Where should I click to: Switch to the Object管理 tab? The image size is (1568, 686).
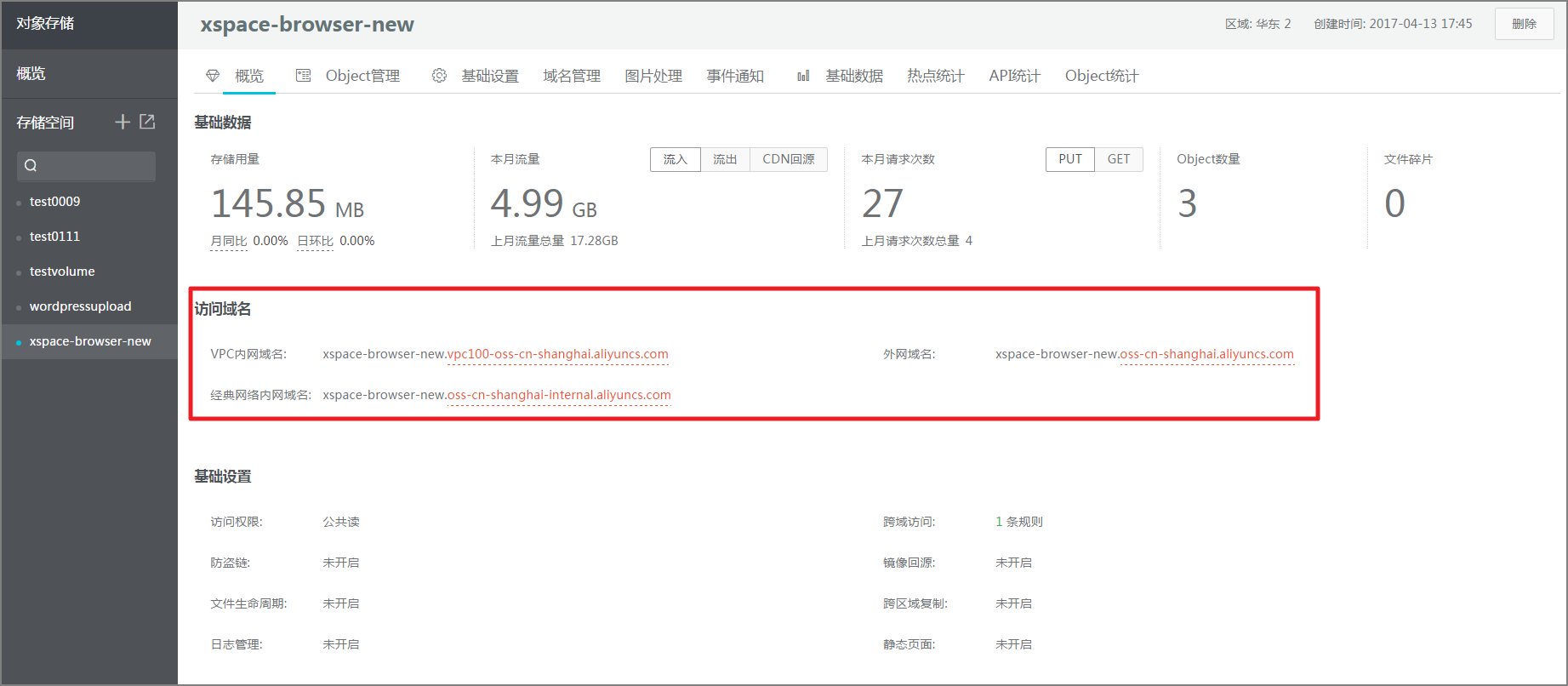pos(362,76)
